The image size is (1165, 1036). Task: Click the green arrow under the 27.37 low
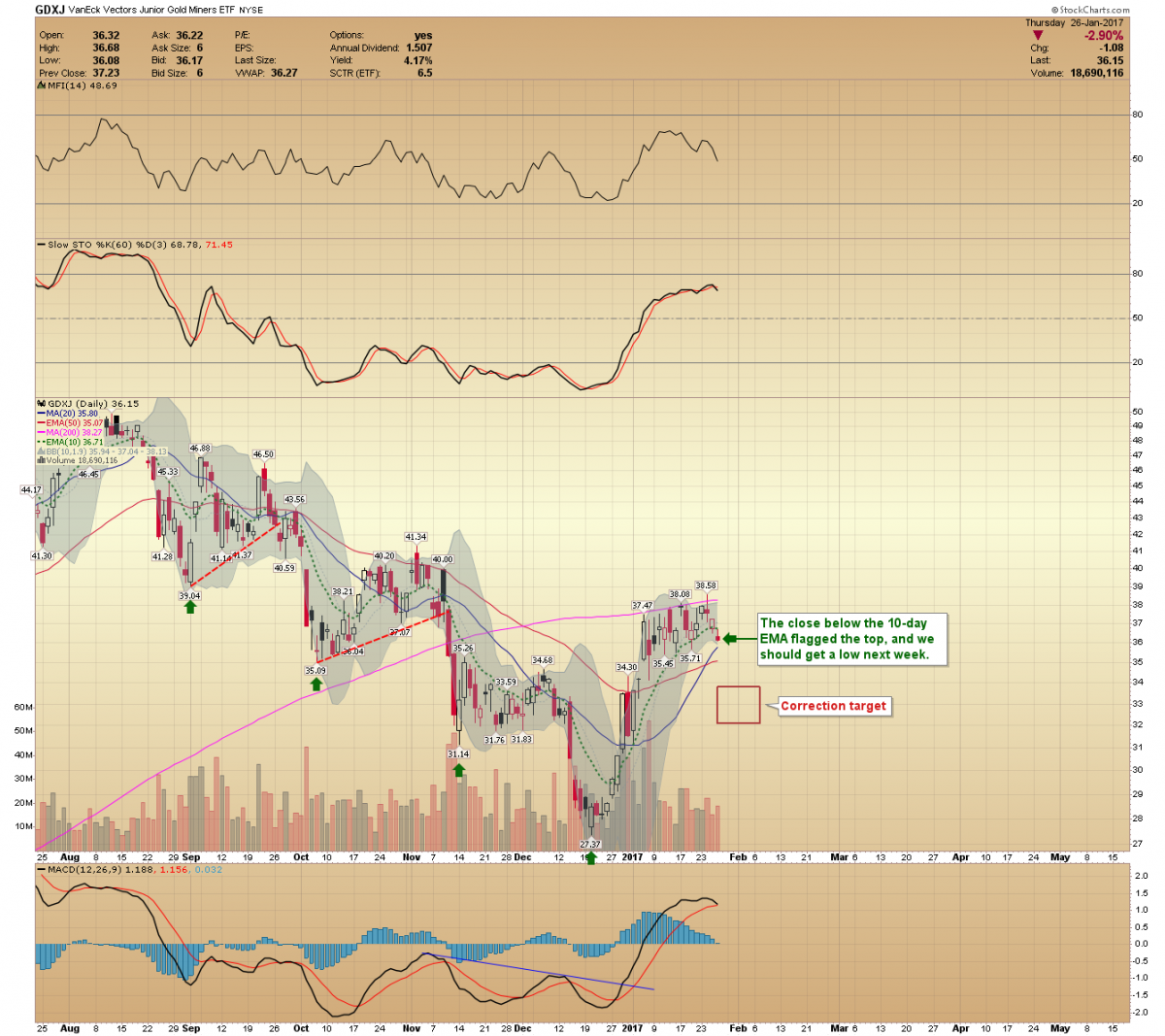pyautogui.click(x=590, y=857)
